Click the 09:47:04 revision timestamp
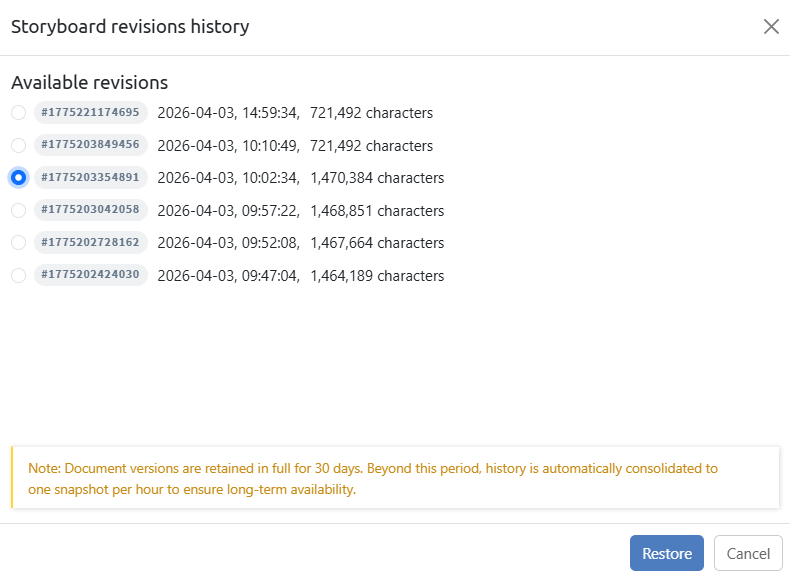The height and width of the screenshot is (577, 790). pos(228,276)
